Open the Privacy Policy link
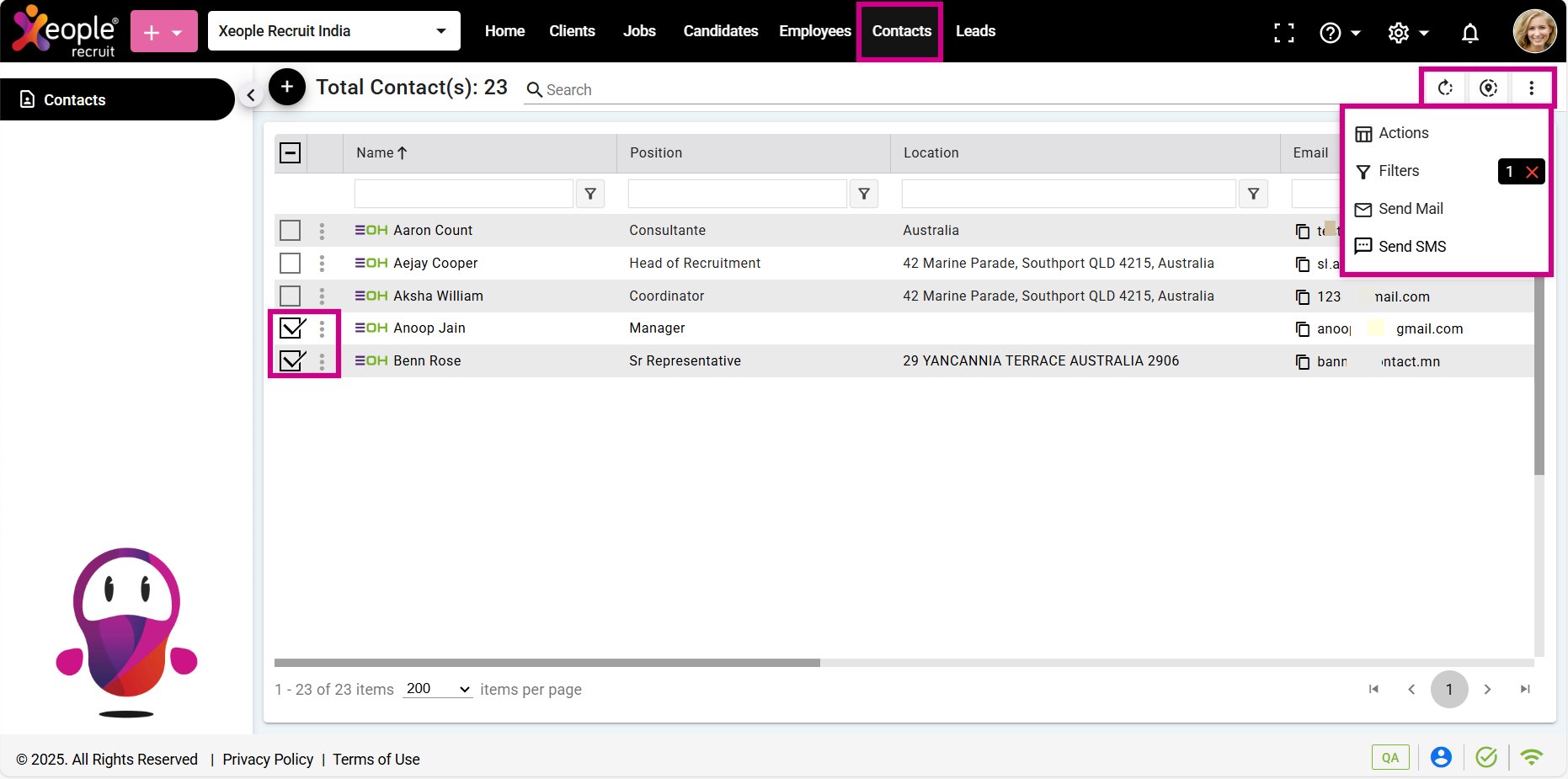Viewport: 1568px width, 779px height. click(268, 760)
